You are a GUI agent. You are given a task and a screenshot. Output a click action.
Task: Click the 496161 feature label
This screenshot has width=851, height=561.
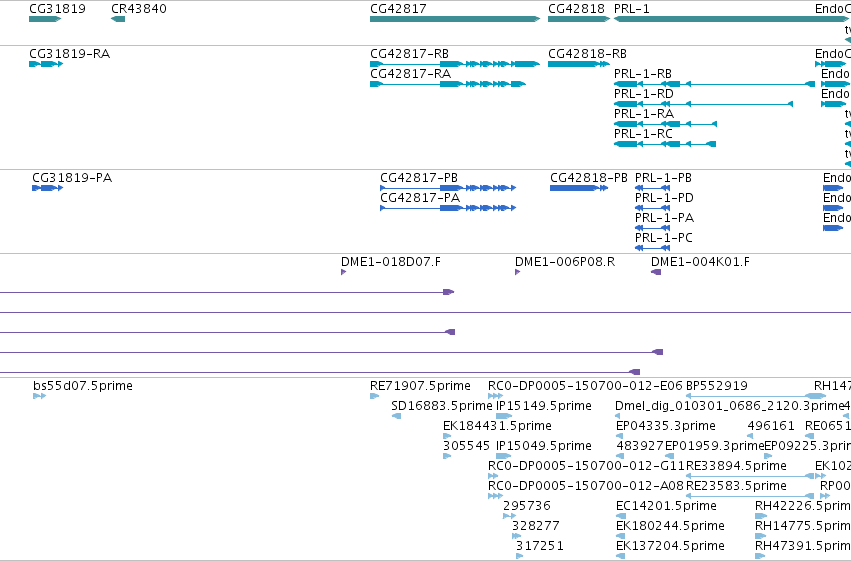pos(771,426)
